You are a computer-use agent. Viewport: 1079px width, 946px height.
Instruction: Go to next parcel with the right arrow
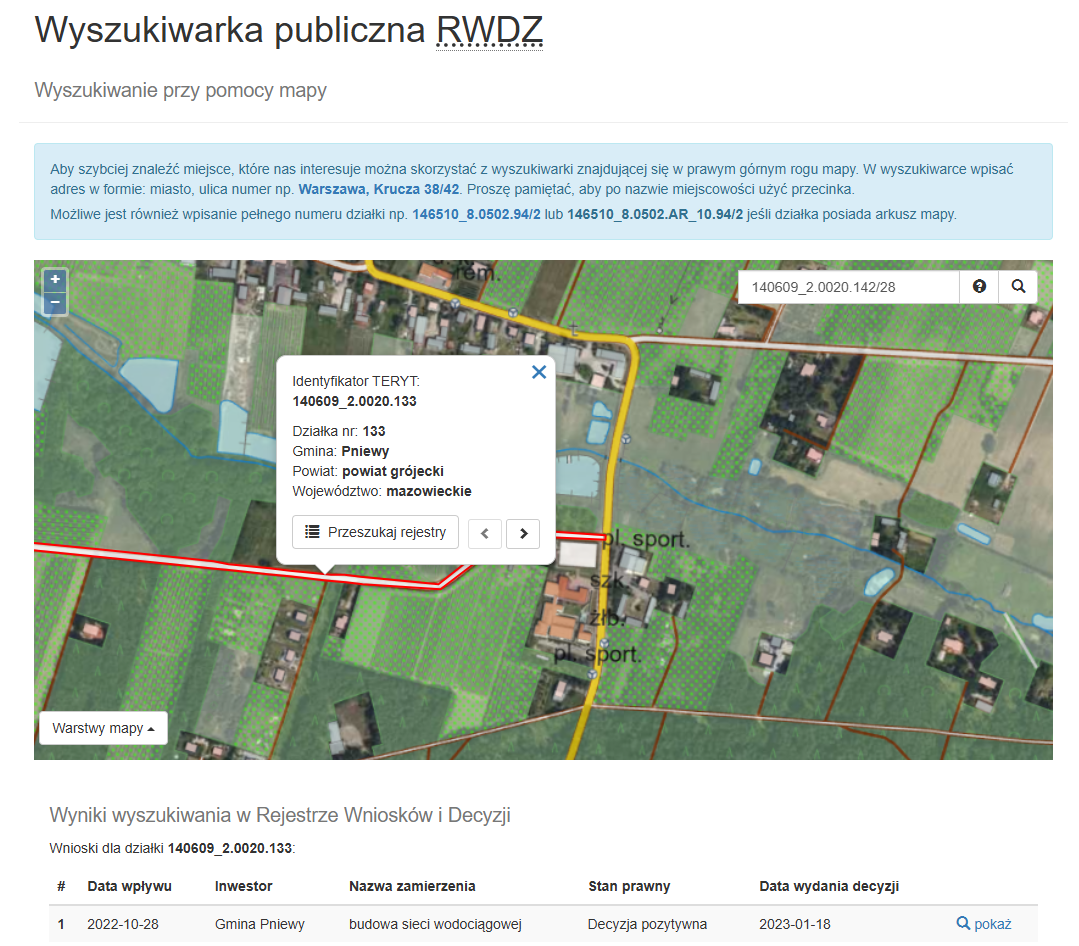523,532
